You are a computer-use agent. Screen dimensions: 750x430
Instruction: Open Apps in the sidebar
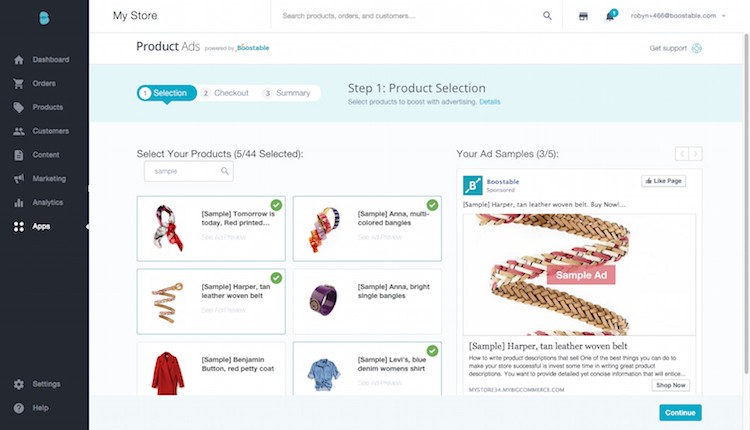tap(40, 227)
